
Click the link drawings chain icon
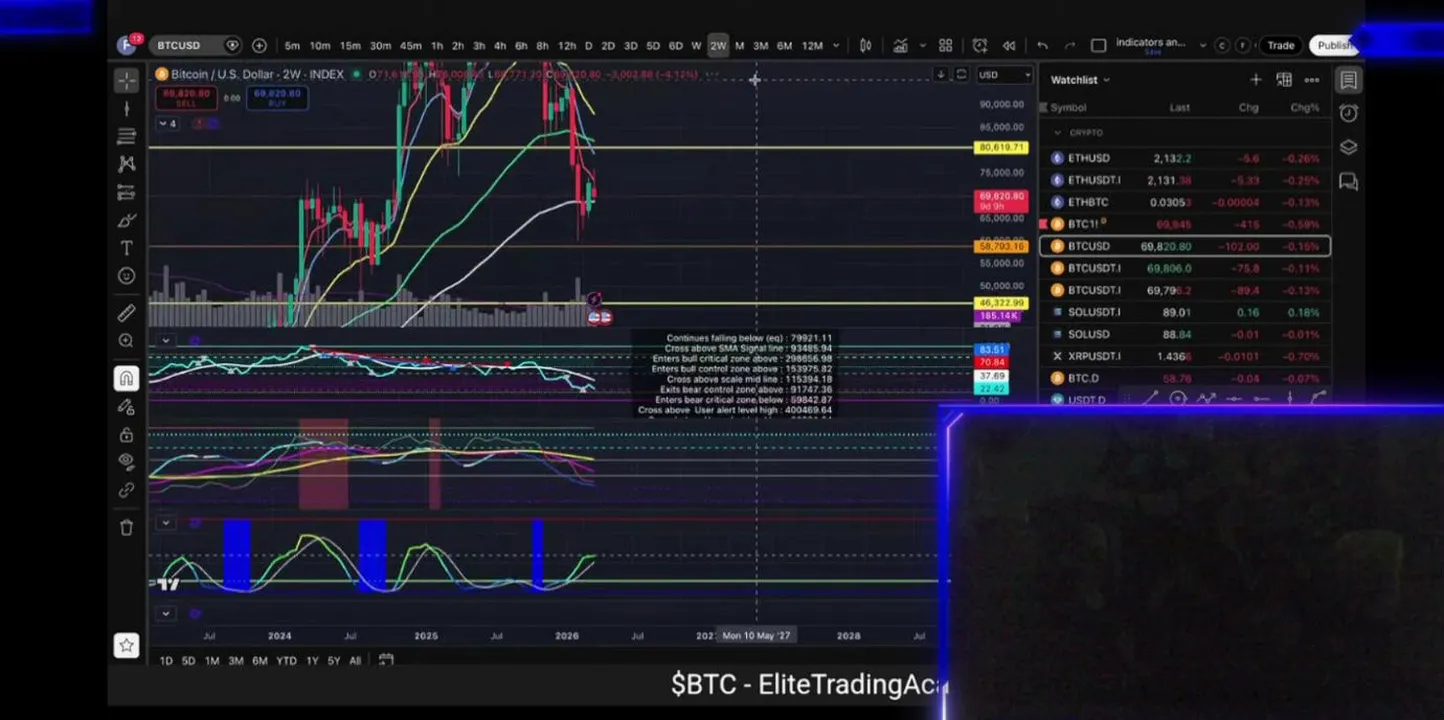click(x=126, y=490)
